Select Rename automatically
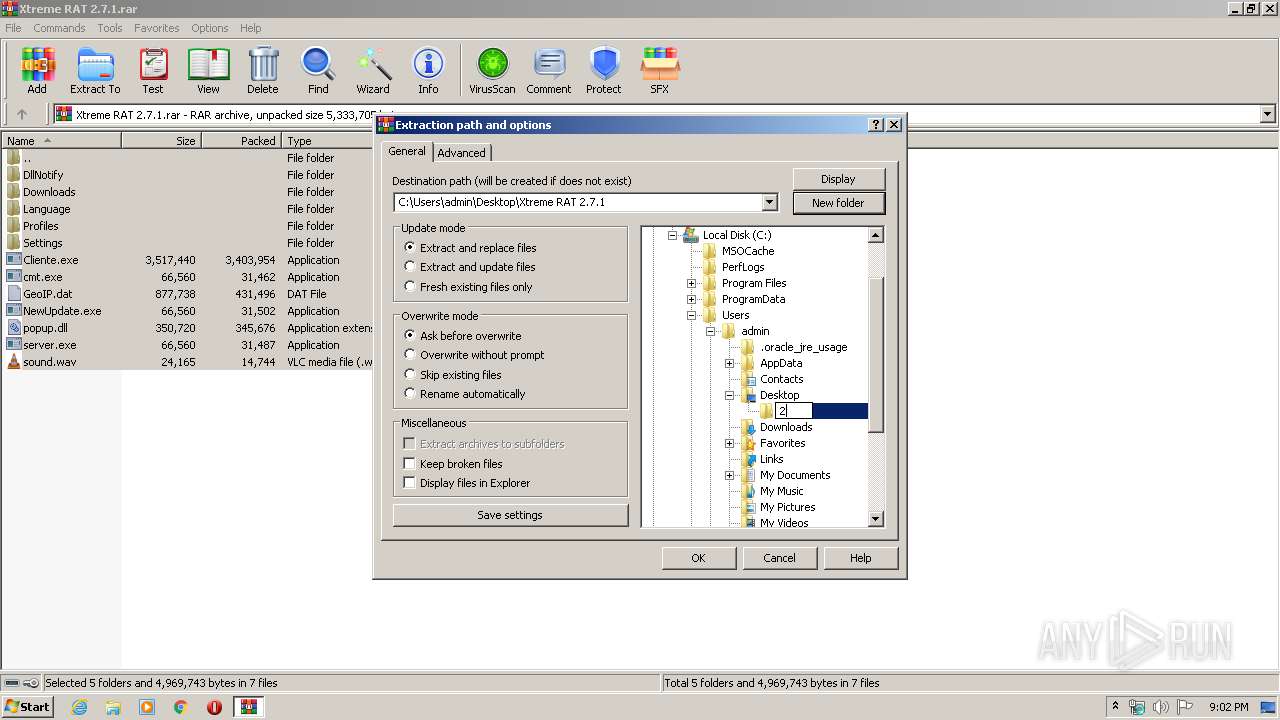Viewport: 1280px width, 720px height. coord(410,394)
